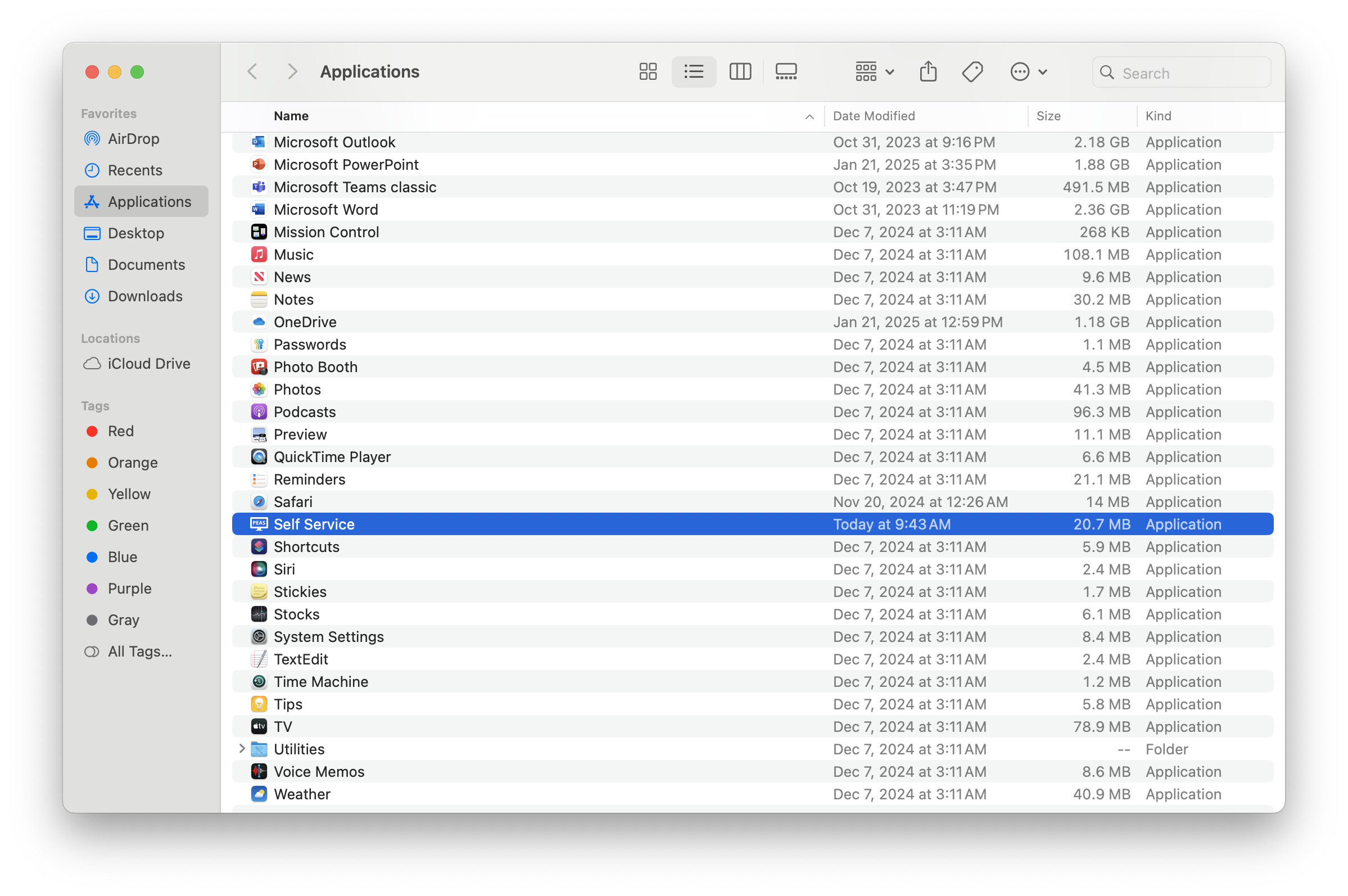
Task: Select the Music app icon
Action: pyautogui.click(x=259, y=254)
